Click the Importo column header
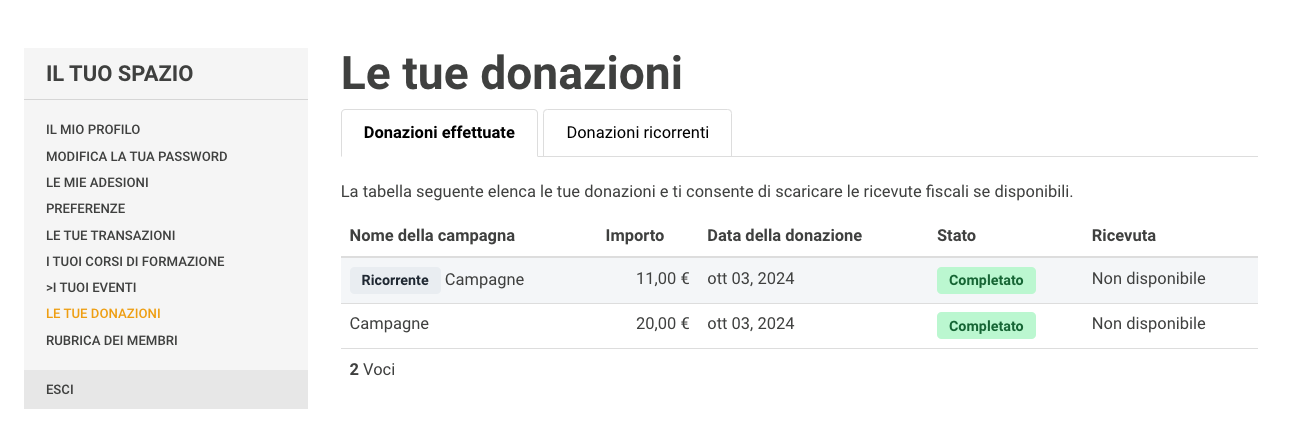Viewport: 1312px width, 447px height. tap(635, 236)
